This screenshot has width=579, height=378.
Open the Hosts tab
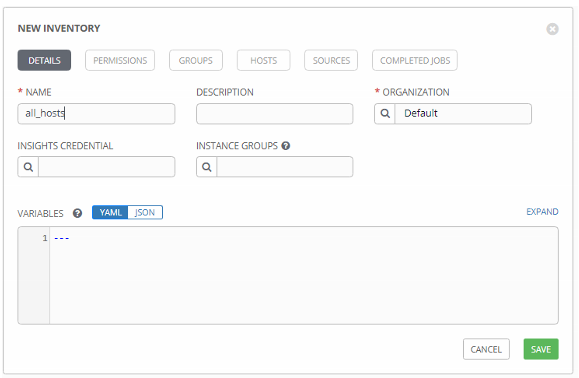[x=264, y=60]
